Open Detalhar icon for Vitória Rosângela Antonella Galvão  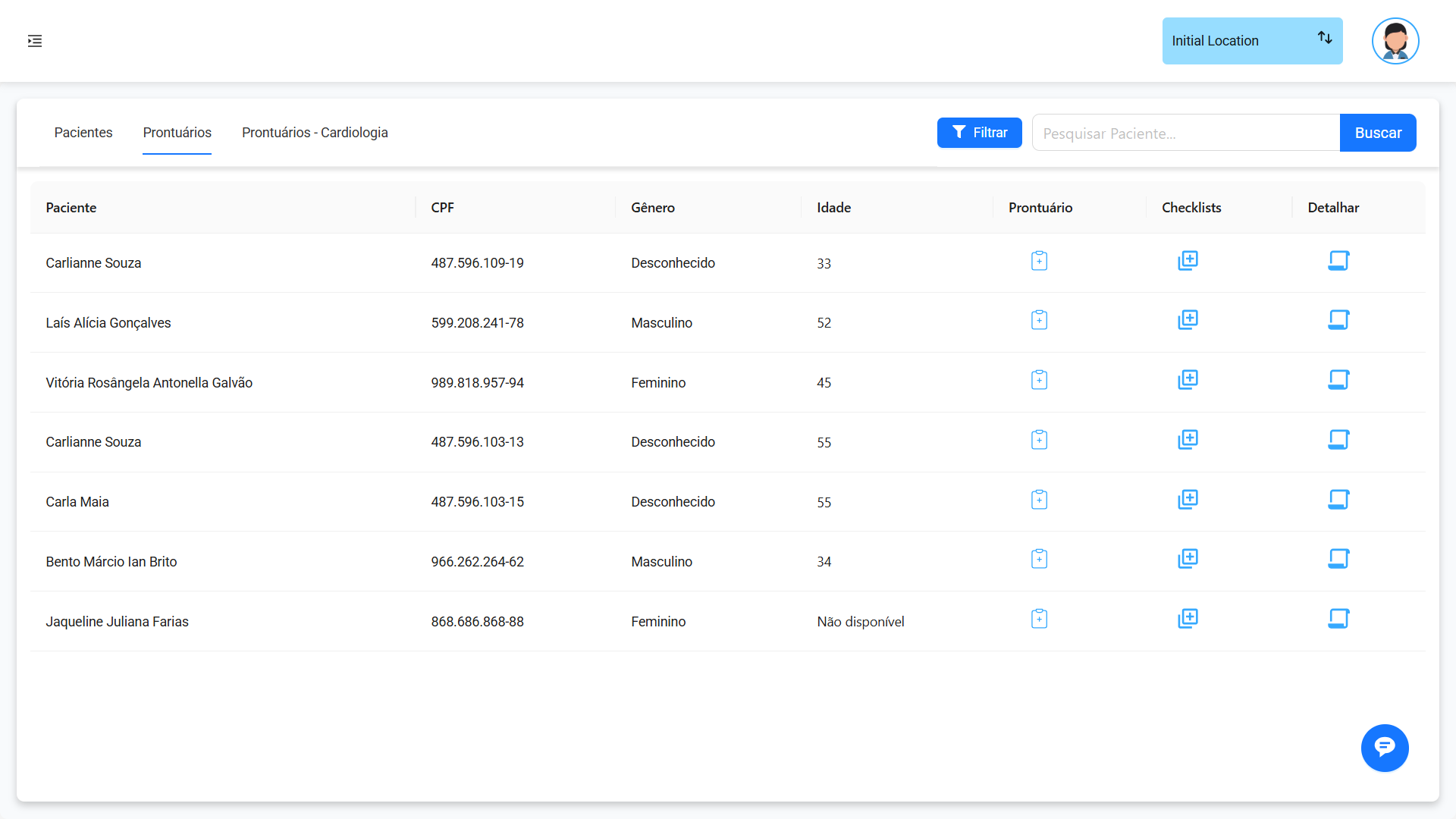[1338, 380]
